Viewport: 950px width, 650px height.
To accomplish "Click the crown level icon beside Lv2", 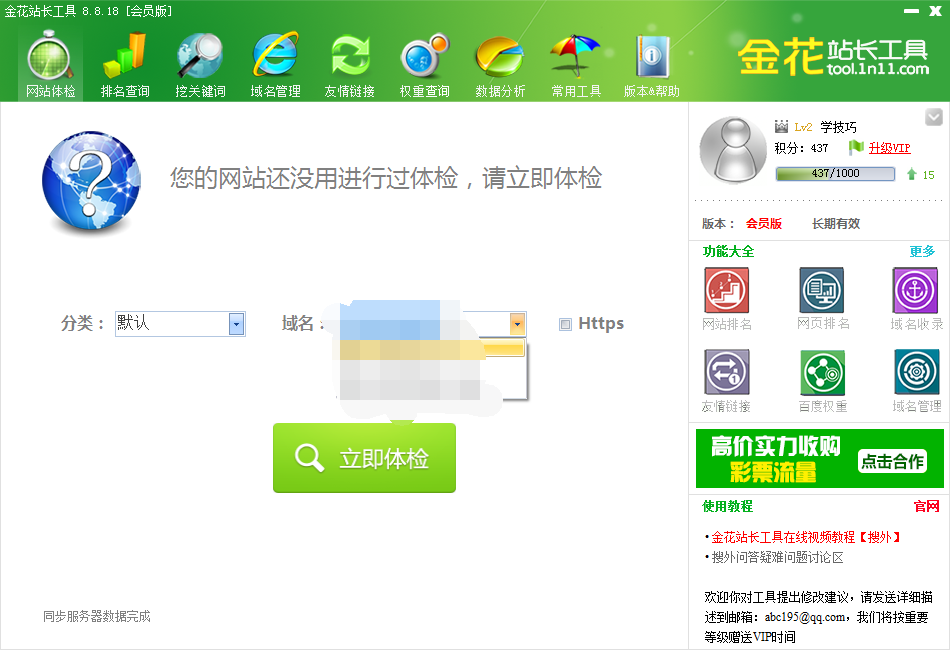I will 782,127.
